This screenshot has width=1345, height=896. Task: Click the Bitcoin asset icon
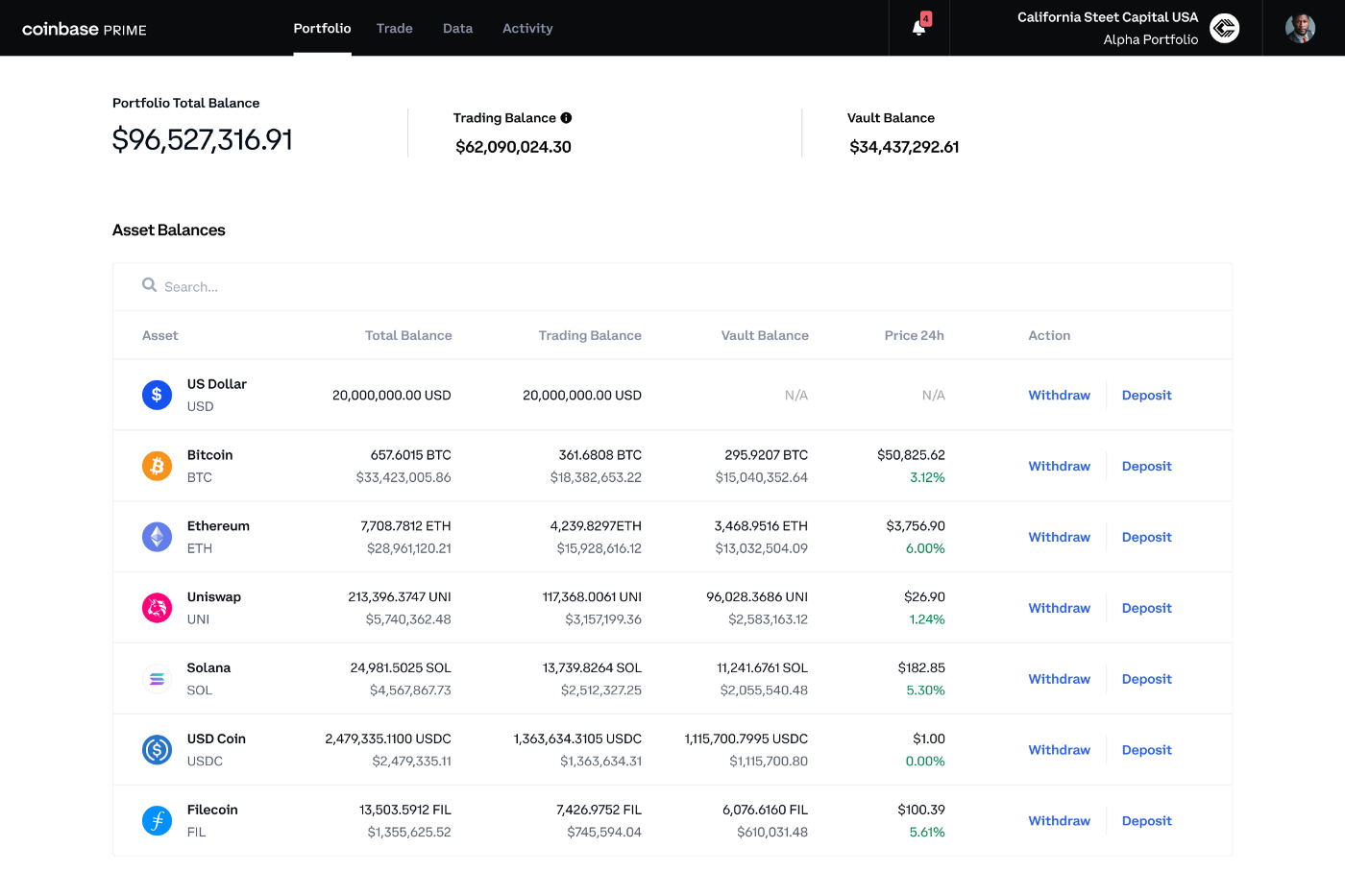pos(157,465)
